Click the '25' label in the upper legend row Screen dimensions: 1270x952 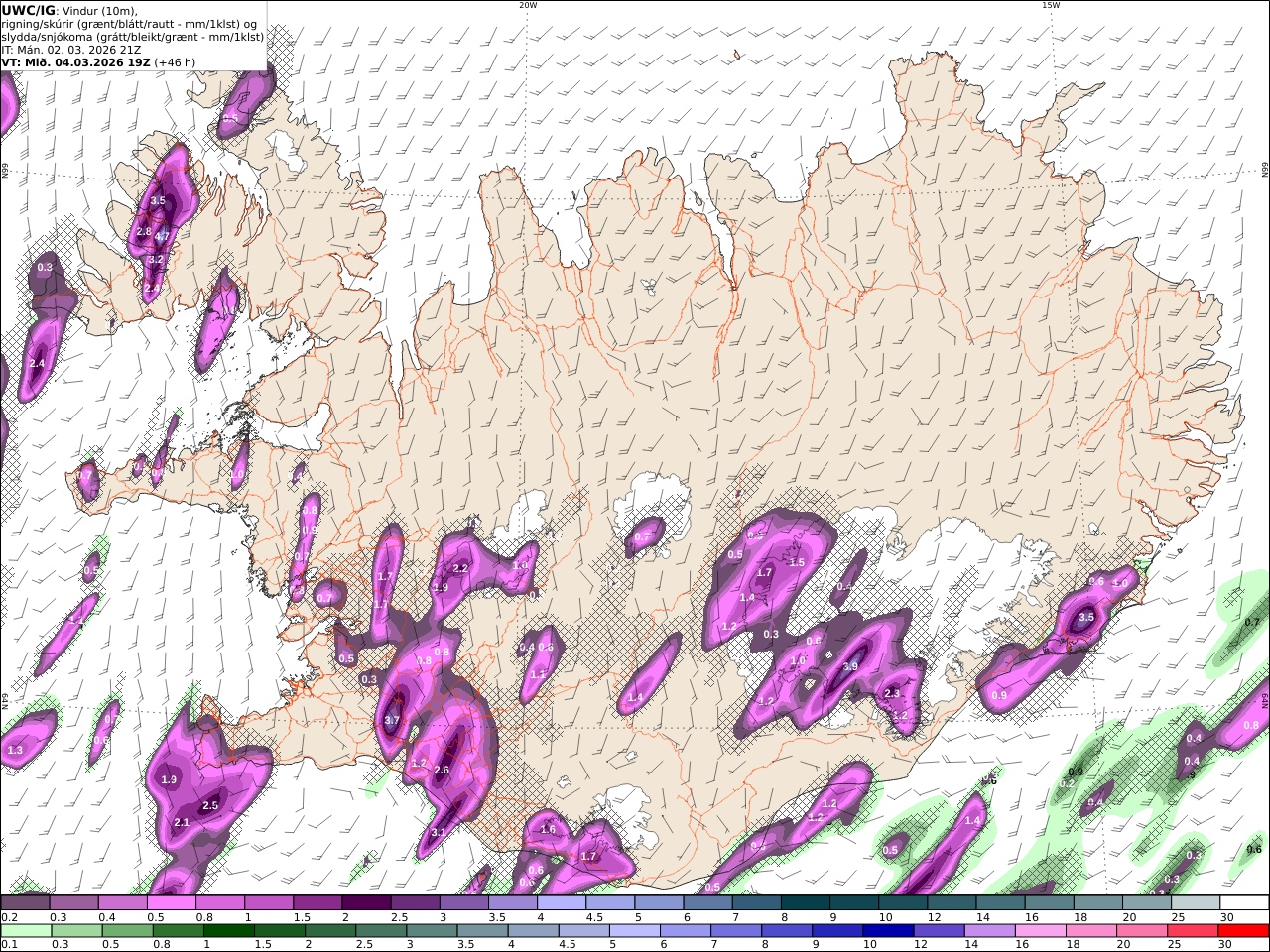pos(1177,918)
